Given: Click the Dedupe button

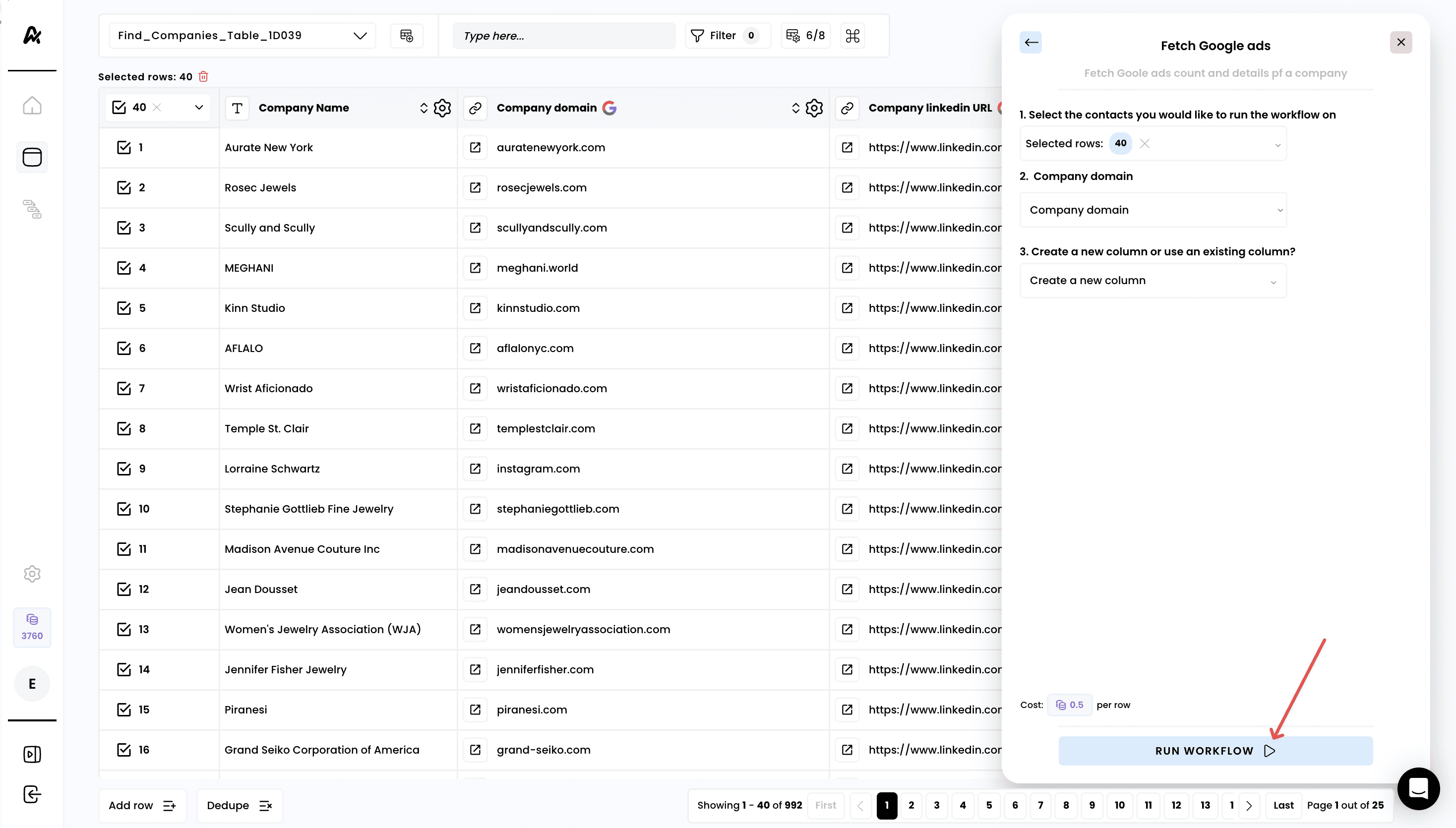Looking at the screenshot, I should coord(239,805).
